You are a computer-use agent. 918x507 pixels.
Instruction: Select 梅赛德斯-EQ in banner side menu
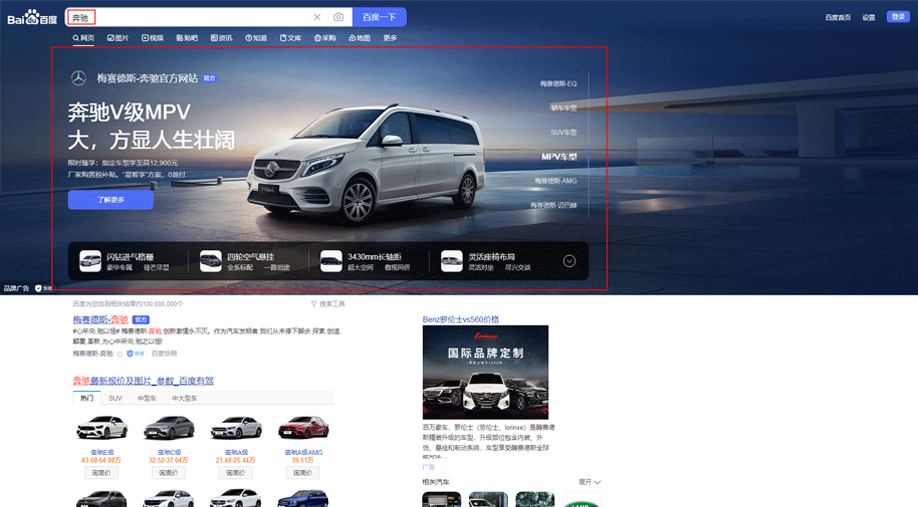click(558, 84)
